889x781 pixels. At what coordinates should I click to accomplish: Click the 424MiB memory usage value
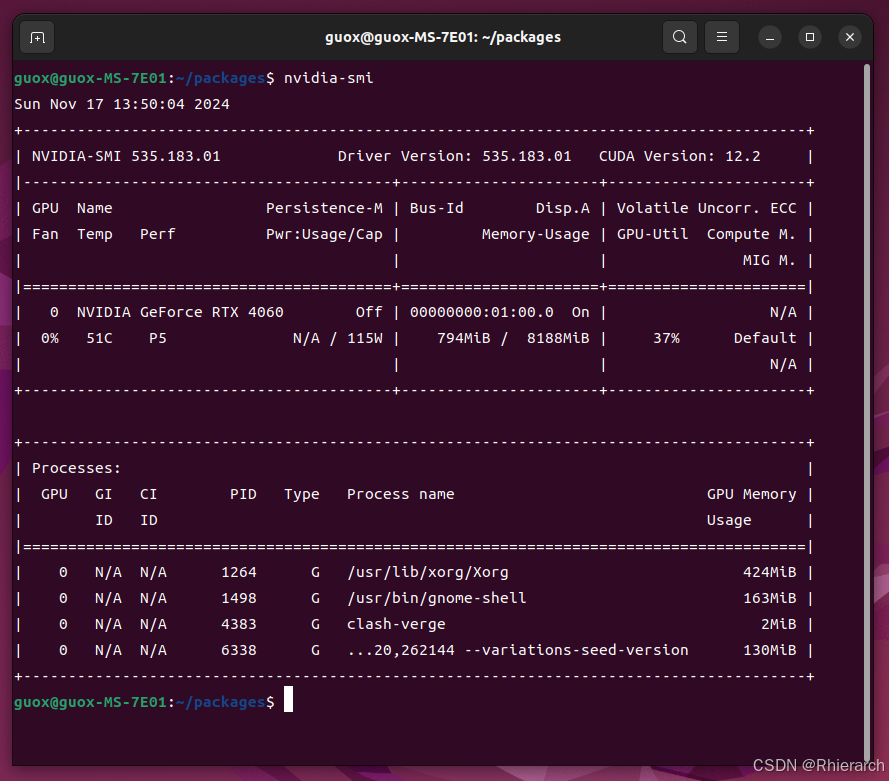[769, 572]
